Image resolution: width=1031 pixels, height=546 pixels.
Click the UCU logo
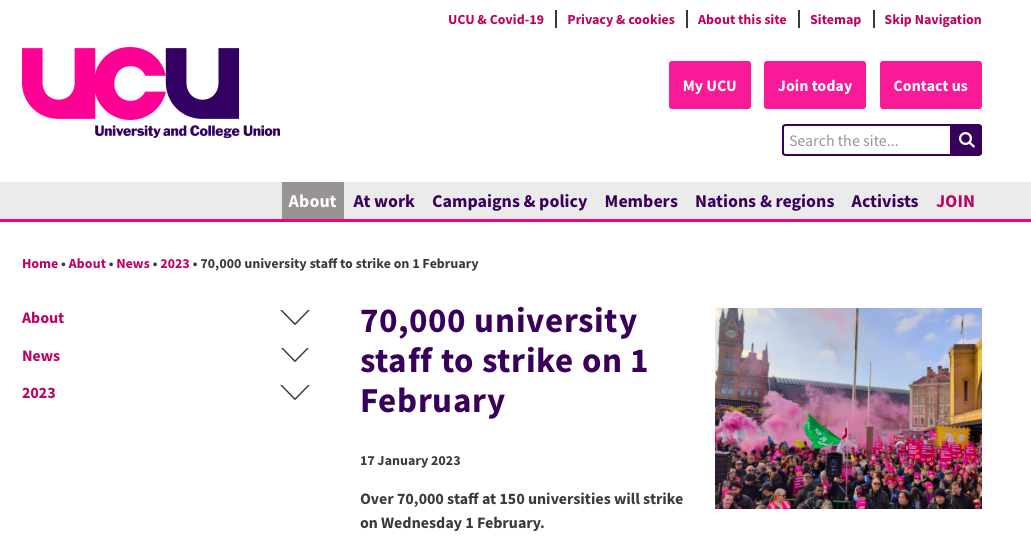pyautogui.click(x=151, y=93)
